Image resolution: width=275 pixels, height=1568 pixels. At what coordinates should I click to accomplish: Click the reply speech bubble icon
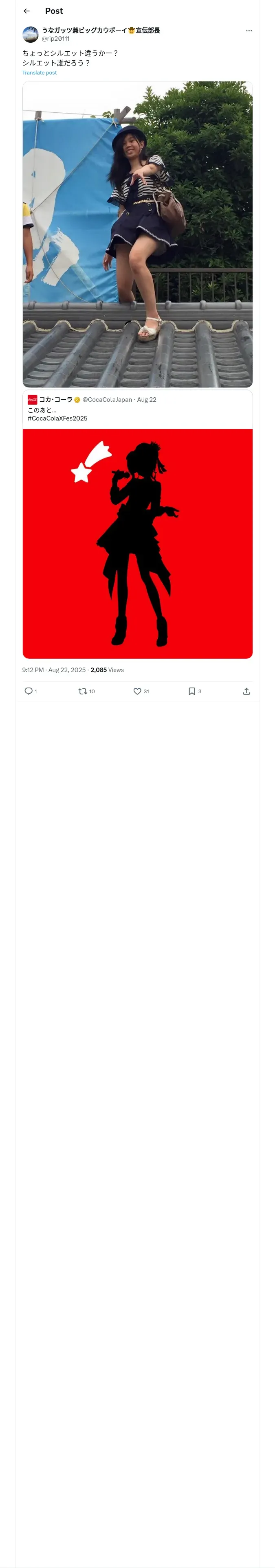pyautogui.click(x=28, y=691)
